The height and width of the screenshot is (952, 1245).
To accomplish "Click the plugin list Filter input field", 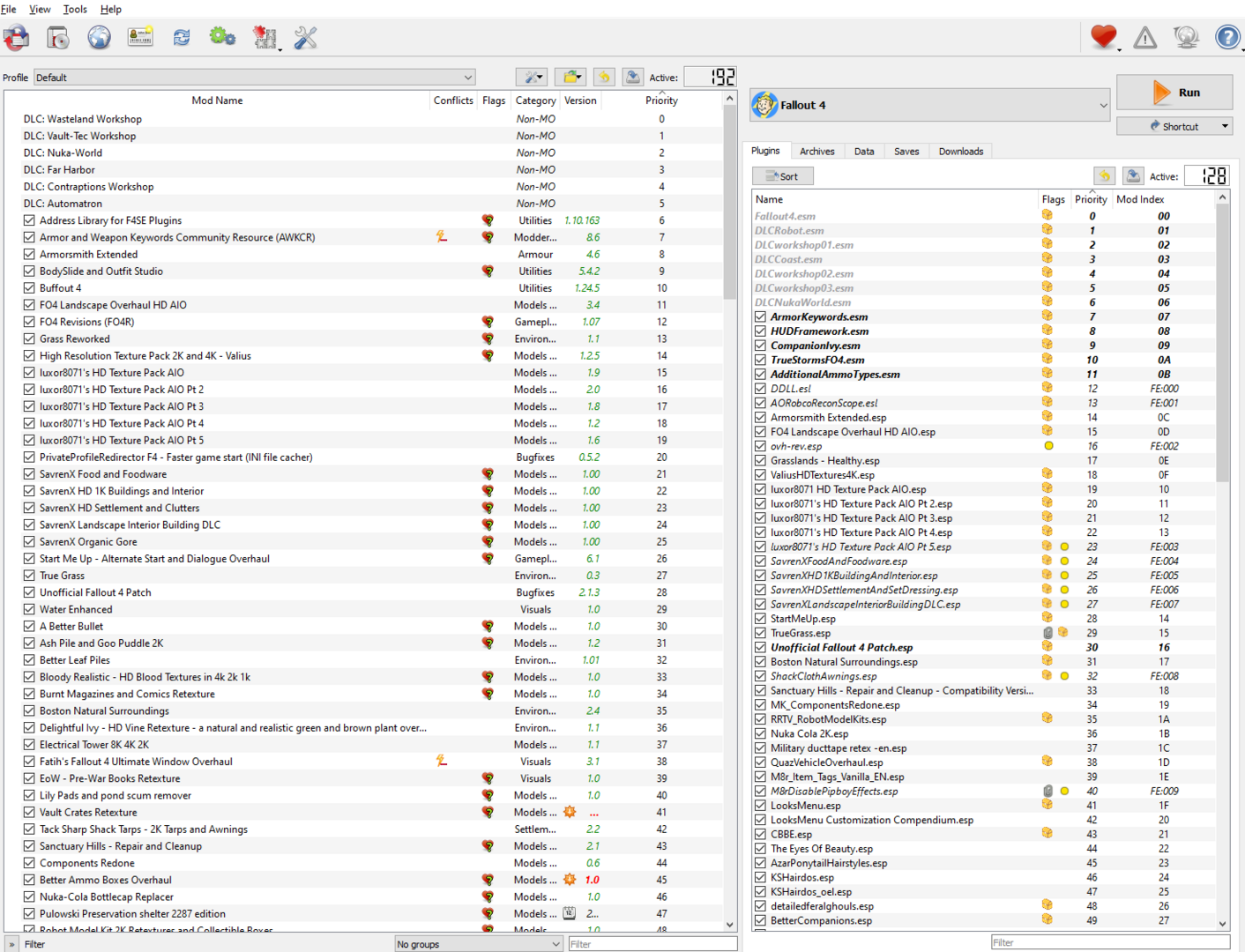I will point(1110,942).
